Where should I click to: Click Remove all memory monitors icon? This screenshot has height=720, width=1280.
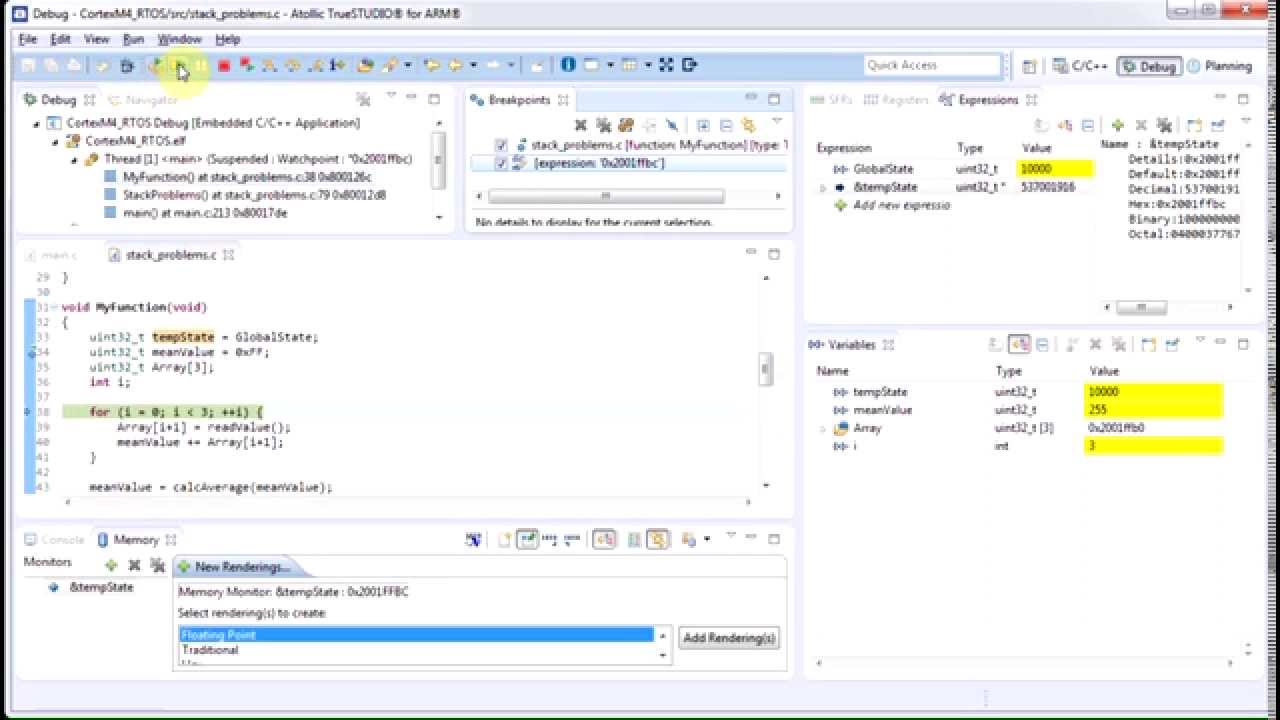click(156, 565)
